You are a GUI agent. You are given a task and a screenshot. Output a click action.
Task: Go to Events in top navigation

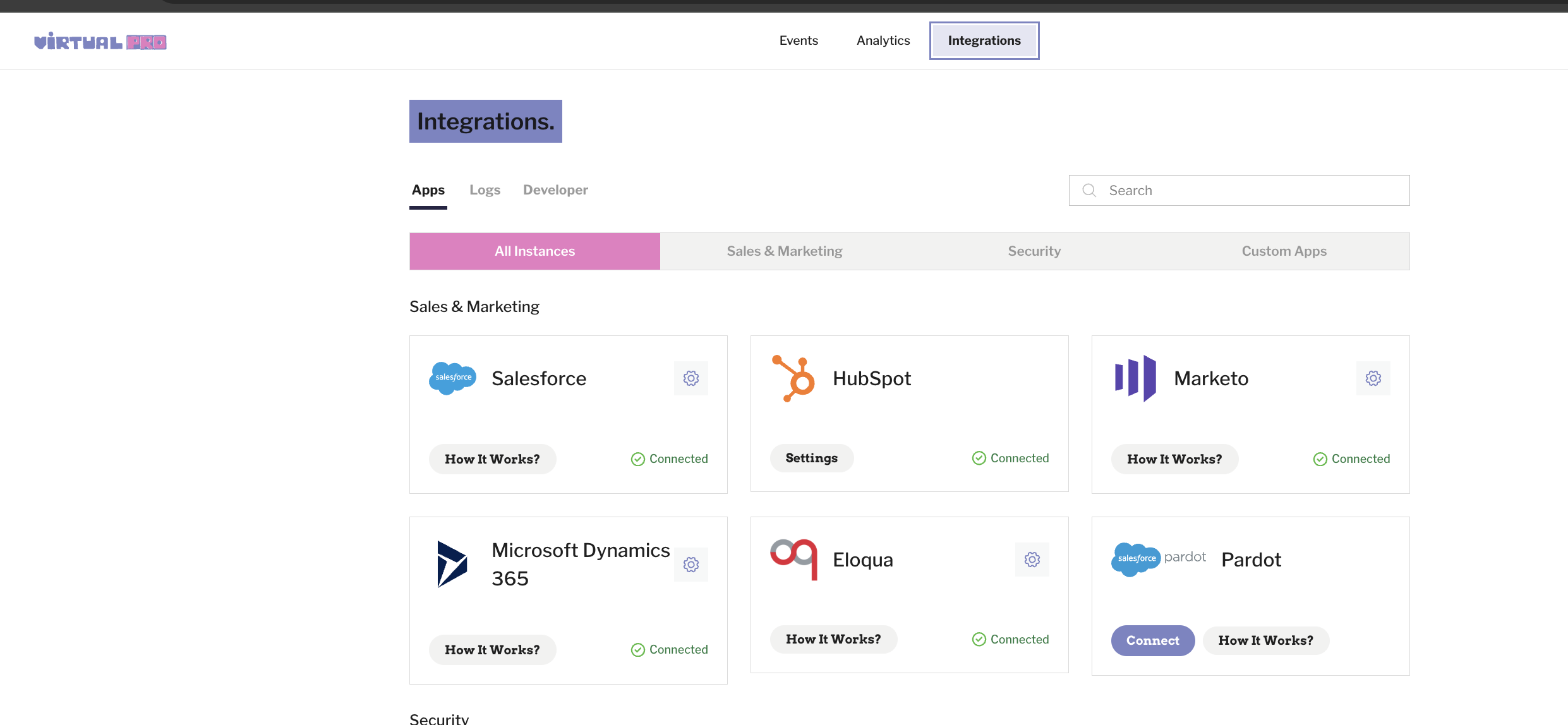799,40
